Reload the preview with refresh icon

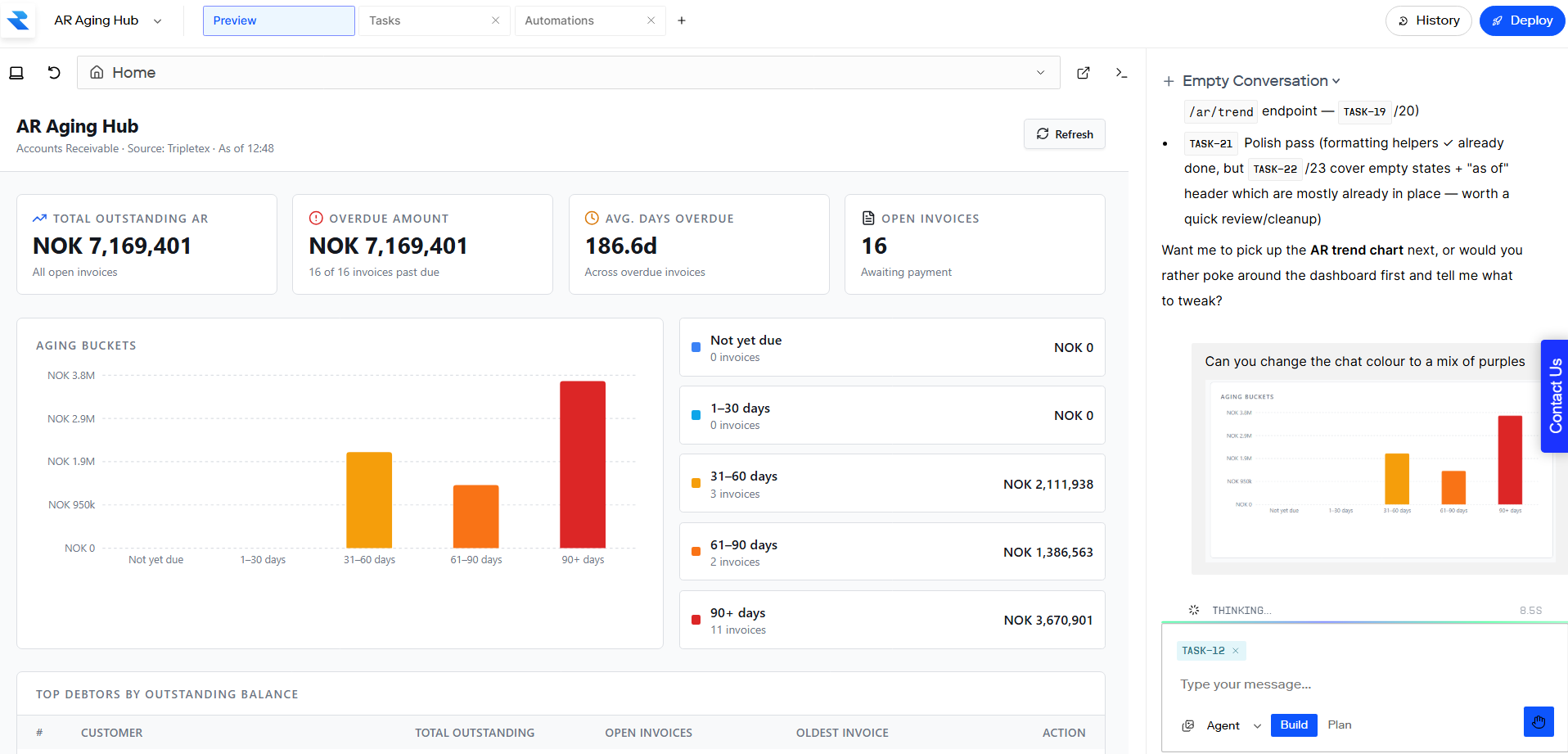tap(54, 73)
